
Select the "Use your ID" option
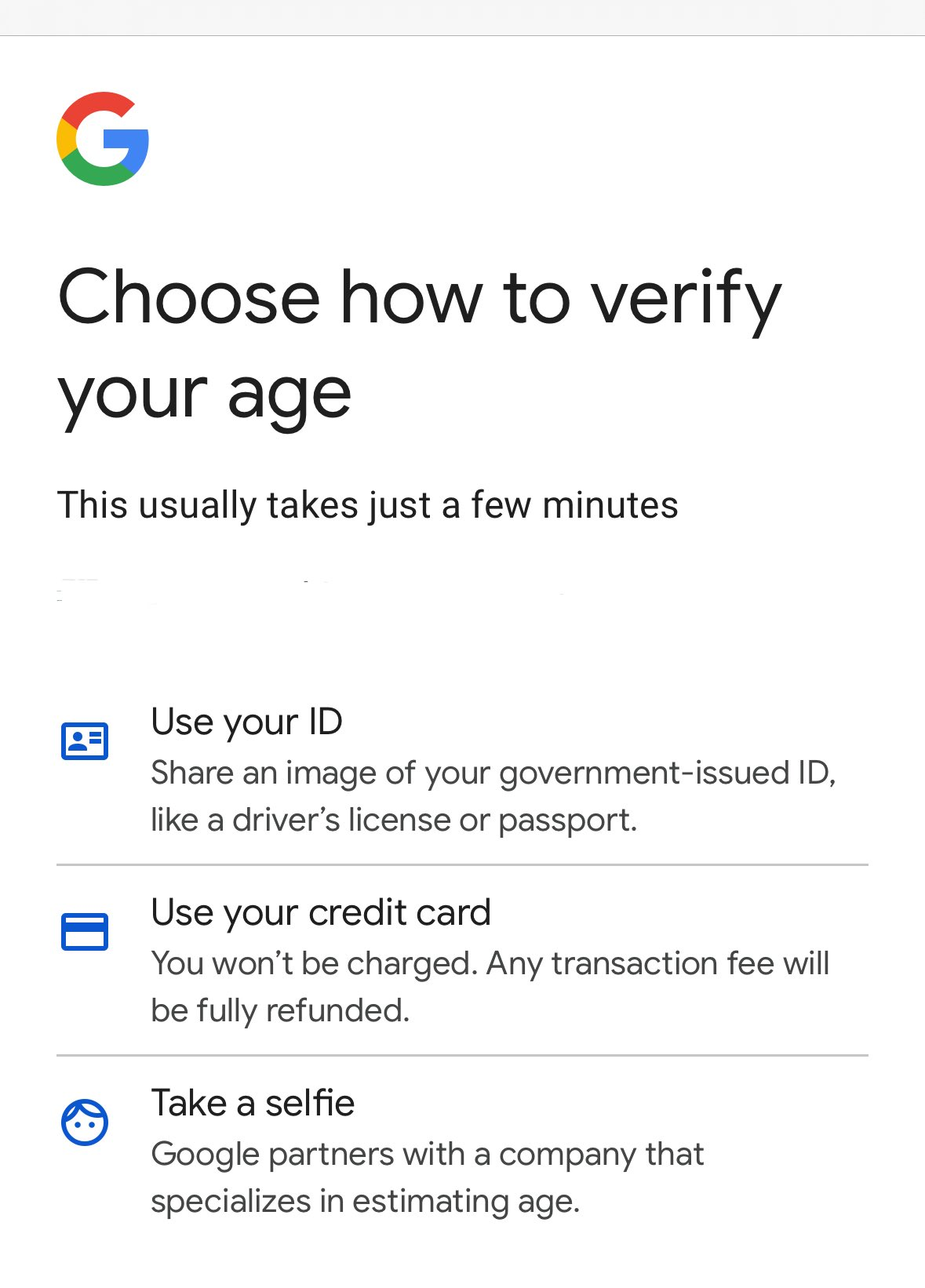pyautogui.click(x=246, y=722)
